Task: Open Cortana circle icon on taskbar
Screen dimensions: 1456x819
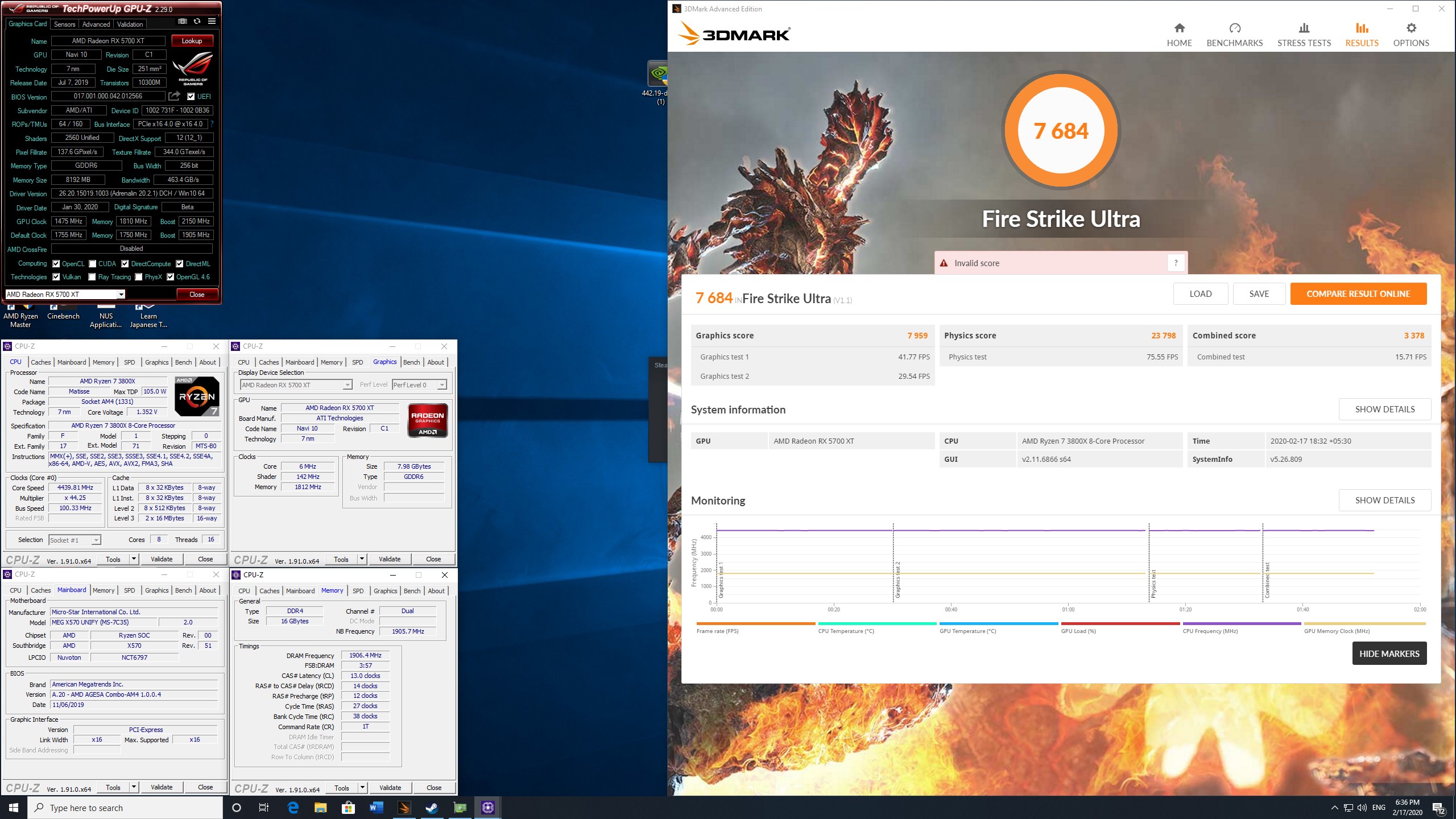Action: point(237,808)
